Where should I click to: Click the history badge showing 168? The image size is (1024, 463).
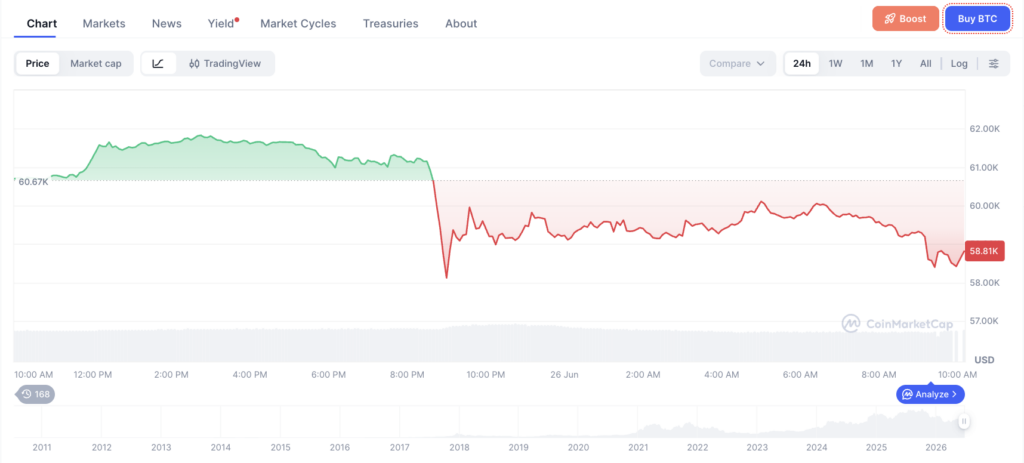[x=35, y=394]
